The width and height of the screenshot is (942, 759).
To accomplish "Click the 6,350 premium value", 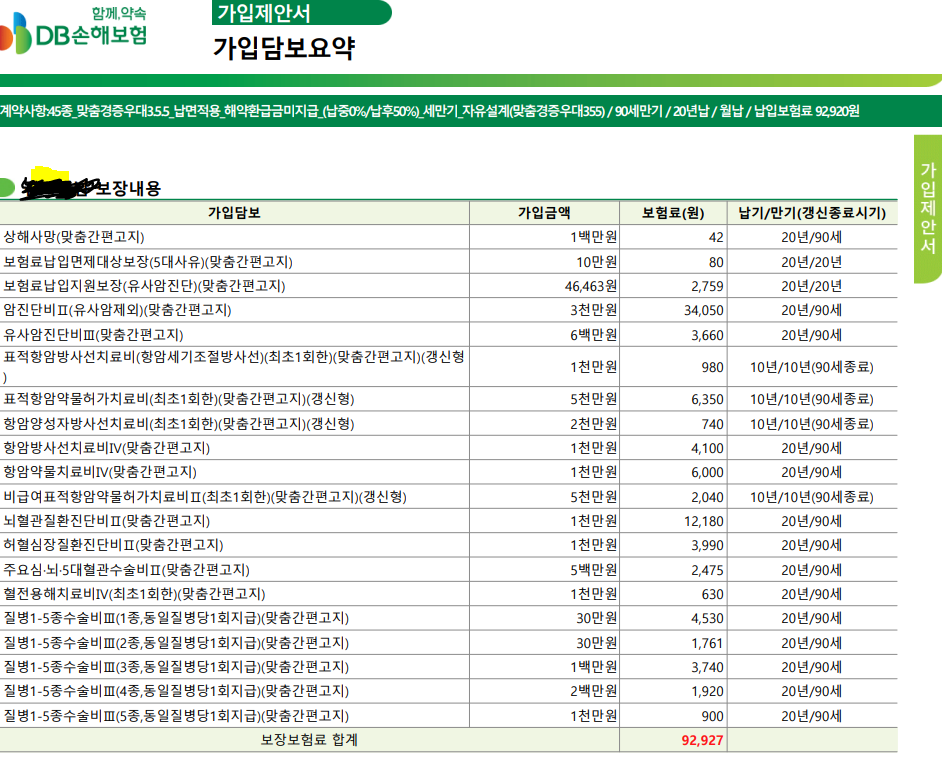I will 707,400.
